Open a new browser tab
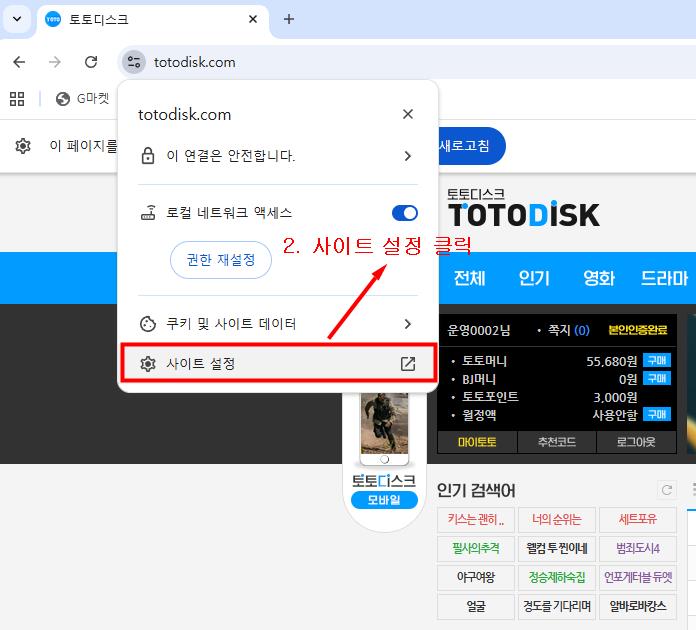696x630 pixels. 289,19
